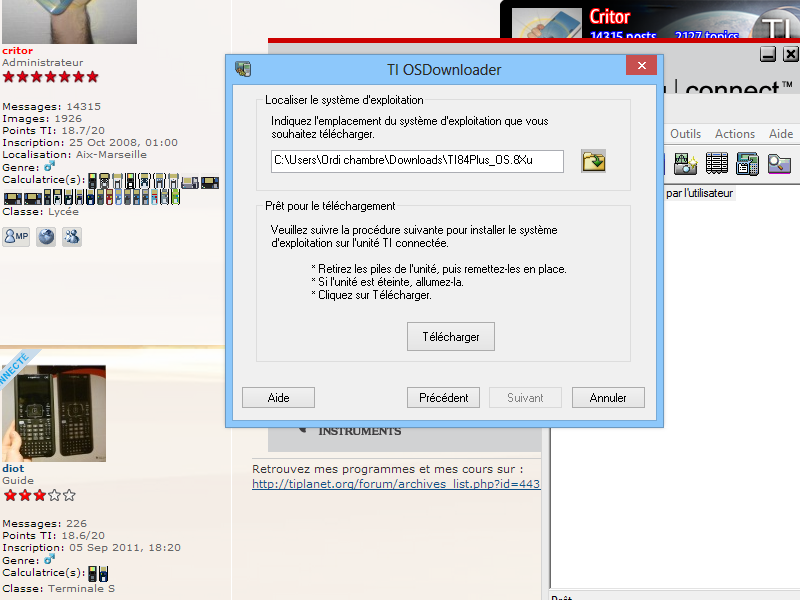Click the 'Messages: 14315' text

coord(52,107)
